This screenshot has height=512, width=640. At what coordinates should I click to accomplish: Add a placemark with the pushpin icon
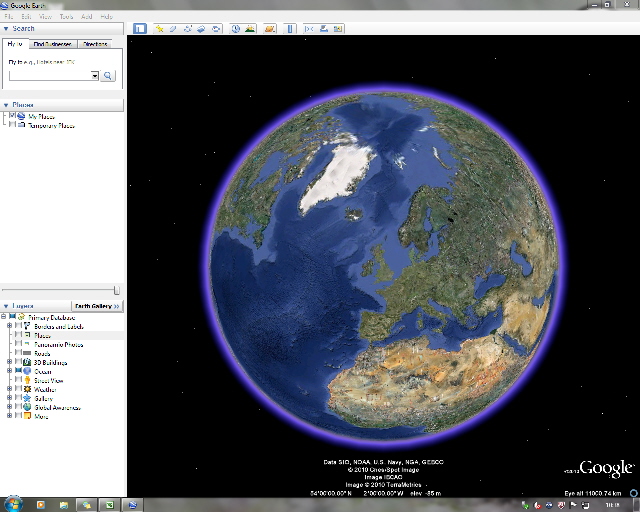click(159, 29)
